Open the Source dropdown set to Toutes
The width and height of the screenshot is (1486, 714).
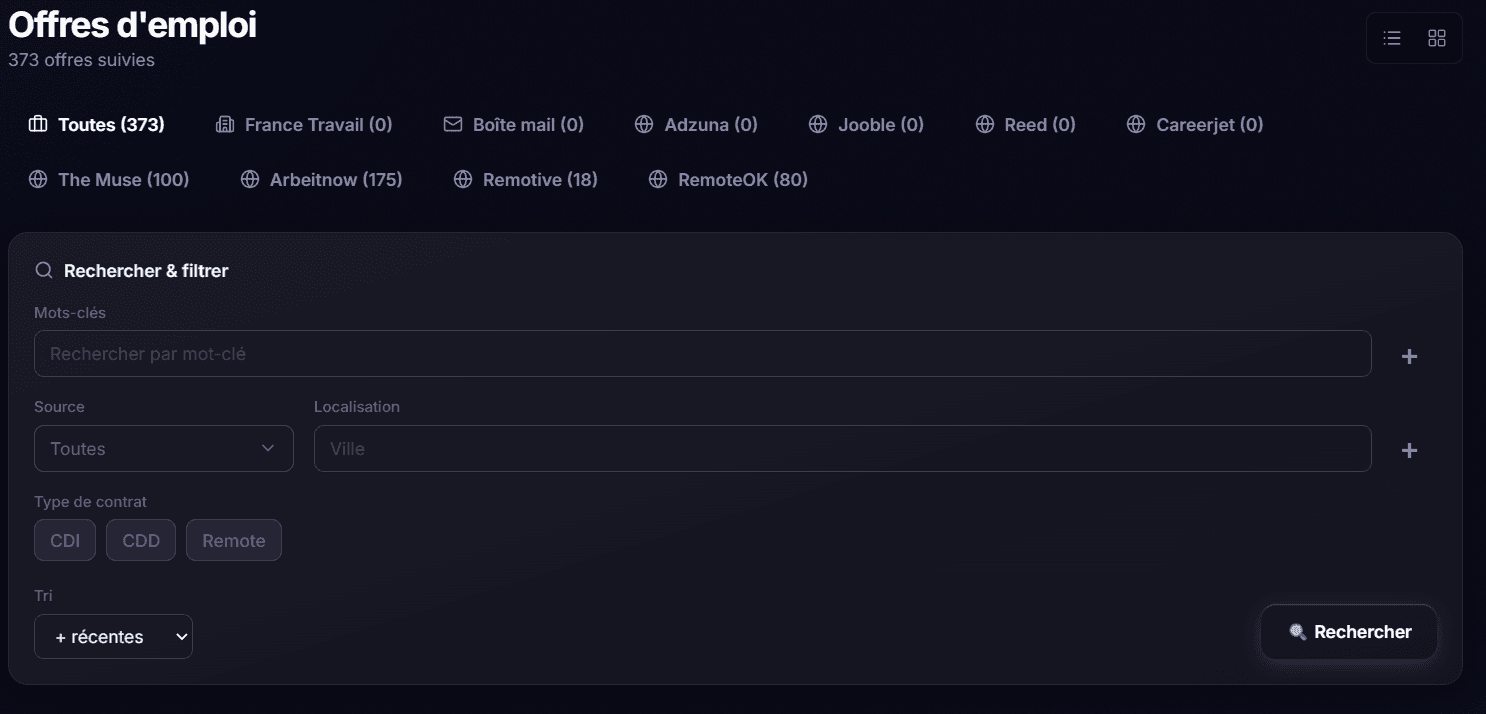(164, 448)
